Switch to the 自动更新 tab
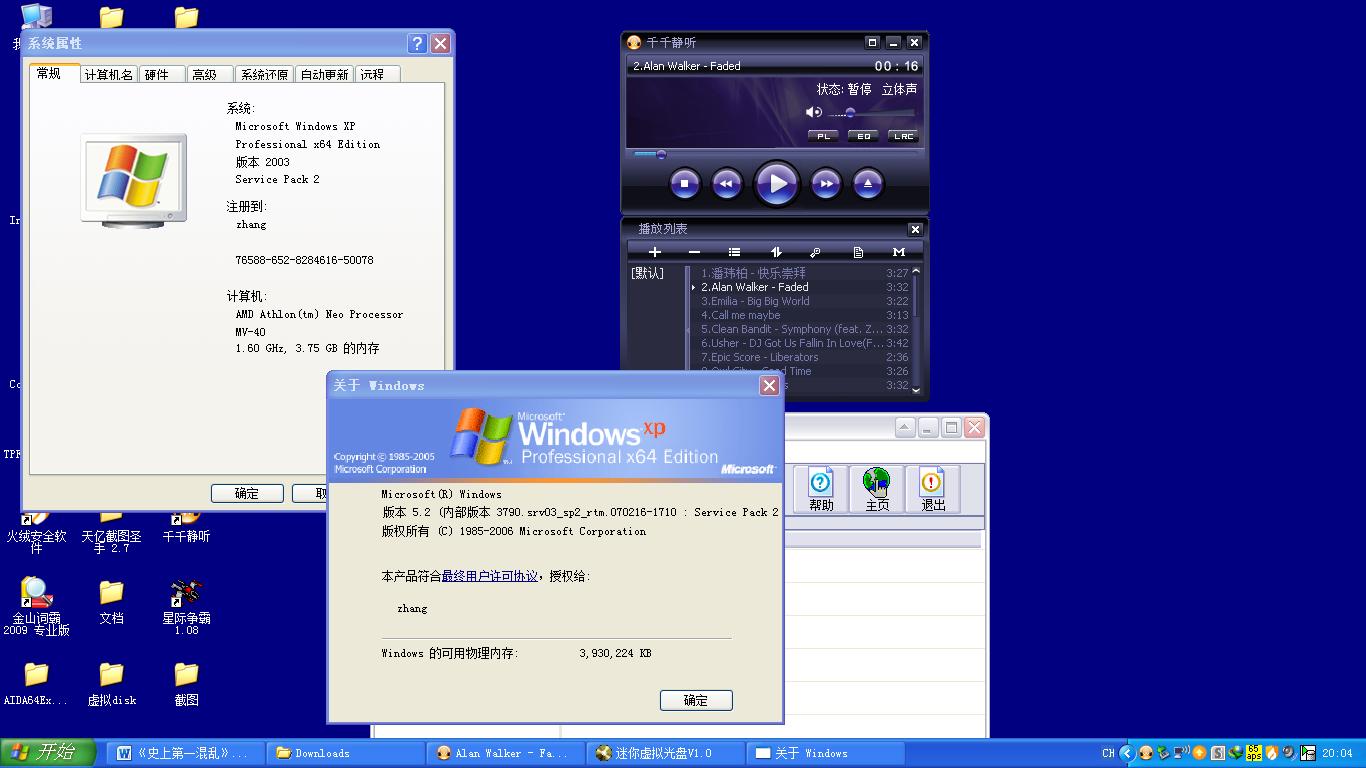Viewport: 1366px width, 768px height. tap(324, 73)
